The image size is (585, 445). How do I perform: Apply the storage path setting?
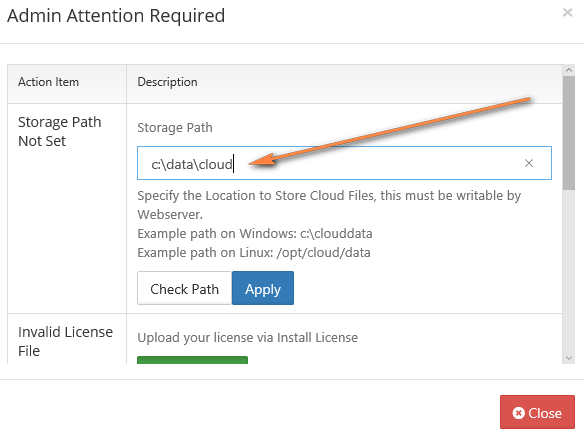click(263, 288)
